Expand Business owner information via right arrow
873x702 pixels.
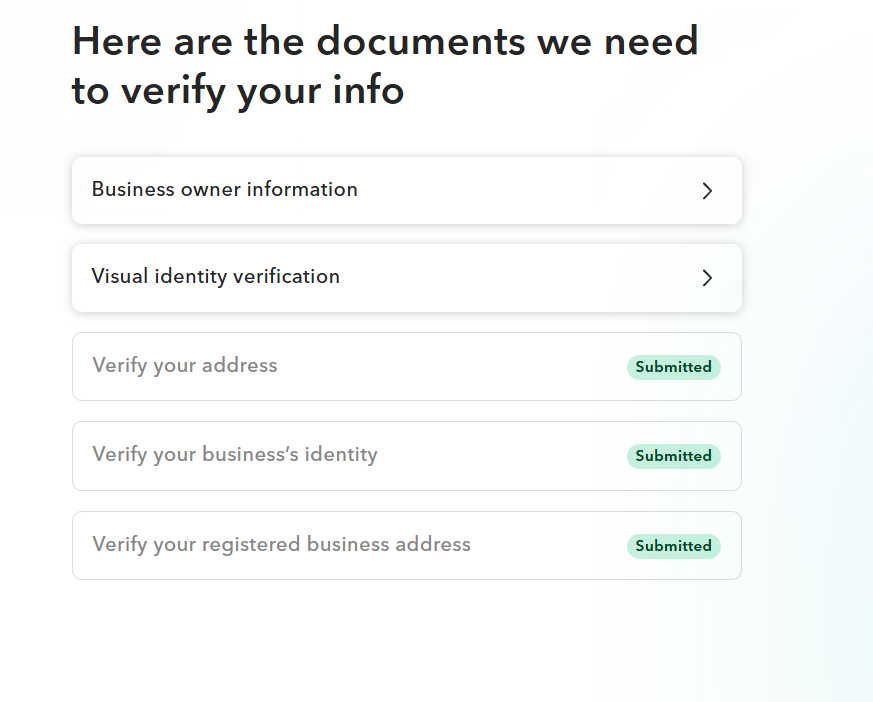point(707,191)
